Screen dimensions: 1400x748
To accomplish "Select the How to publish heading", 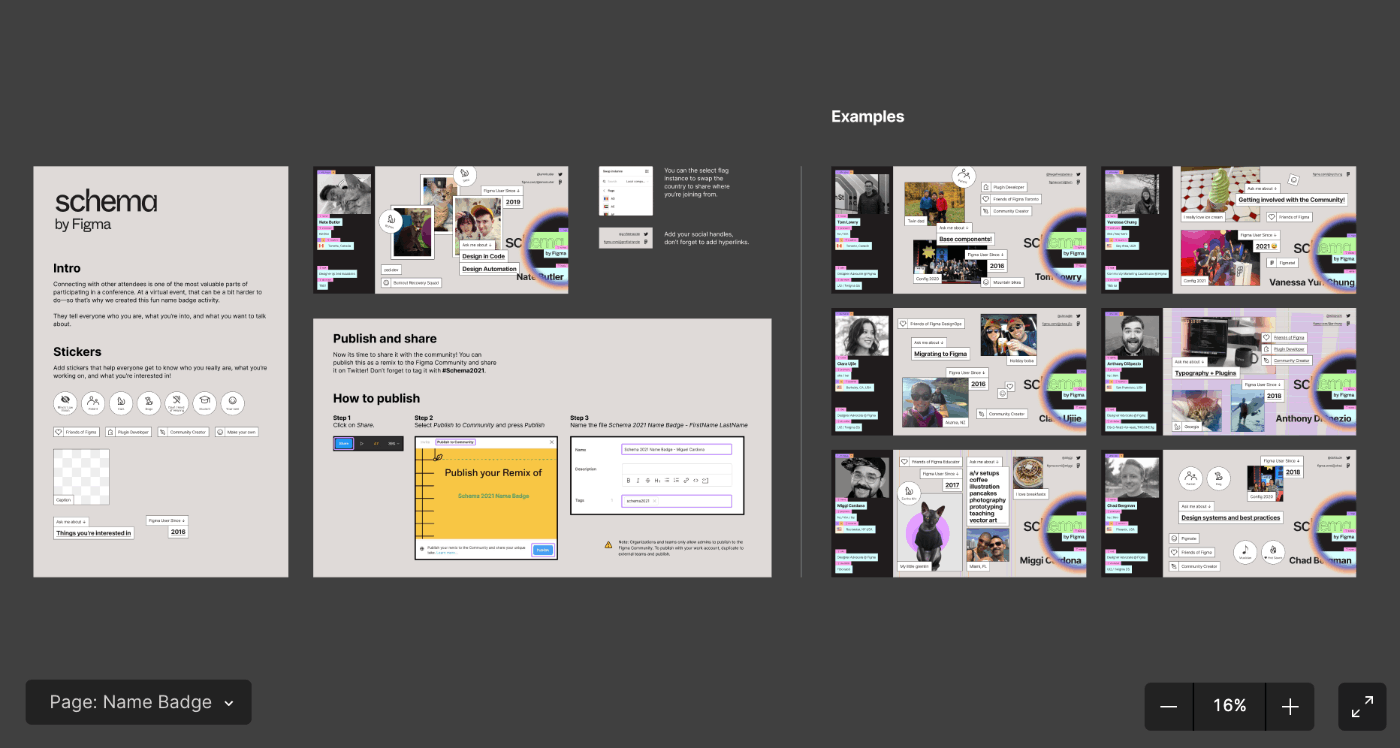I will (376, 398).
